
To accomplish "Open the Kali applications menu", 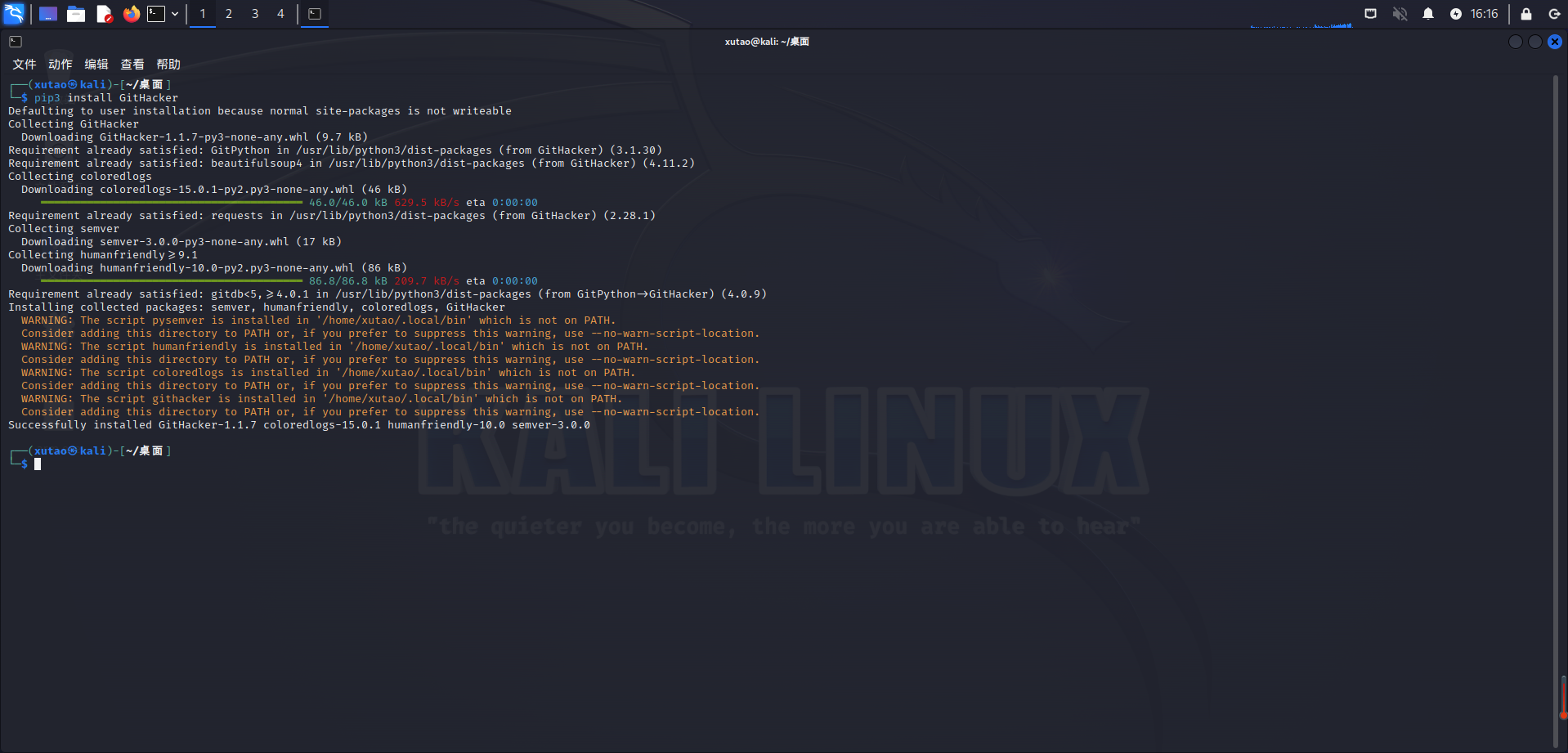I will pos(14,13).
